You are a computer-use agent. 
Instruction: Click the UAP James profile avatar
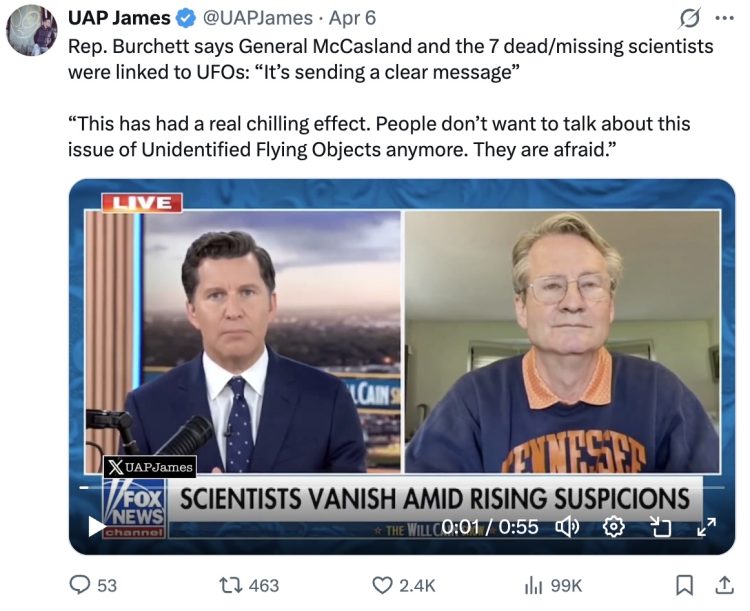(x=31, y=31)
